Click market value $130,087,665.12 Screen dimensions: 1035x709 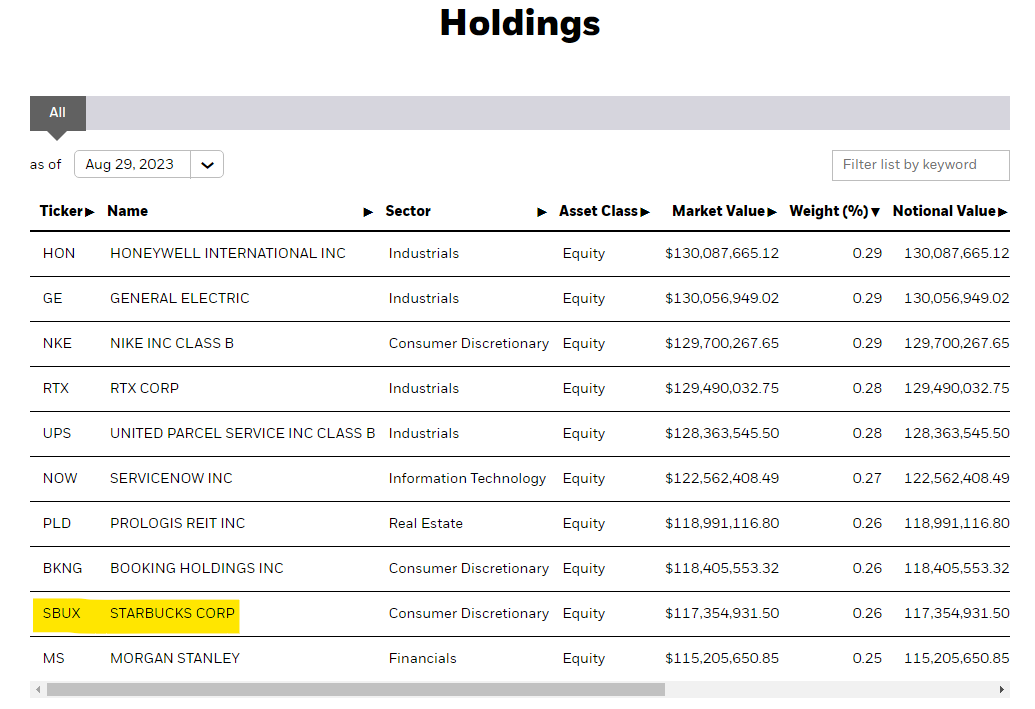click(721, 253)
